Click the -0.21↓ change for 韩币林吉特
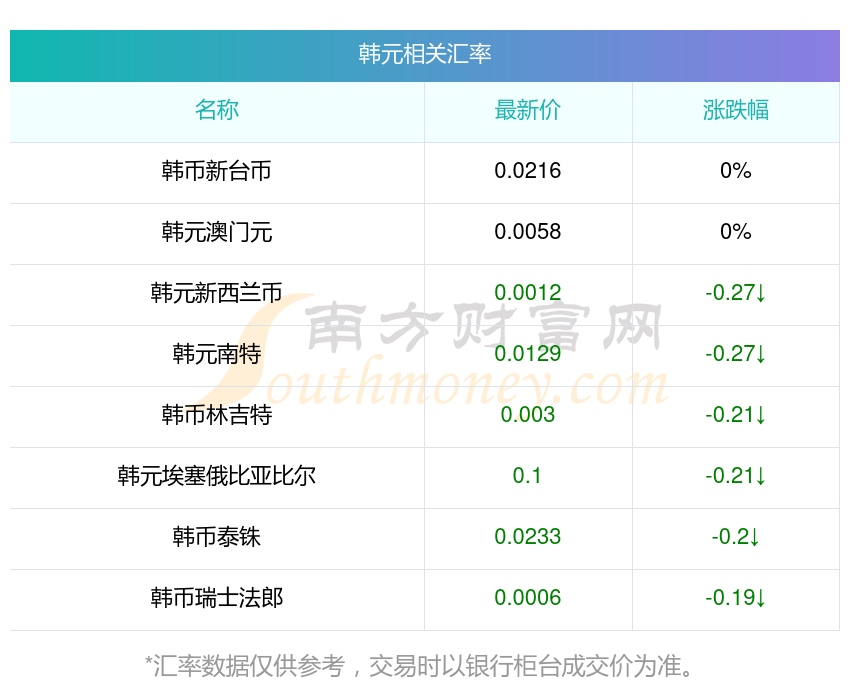The image size is (850, 698). pos(736,415)
